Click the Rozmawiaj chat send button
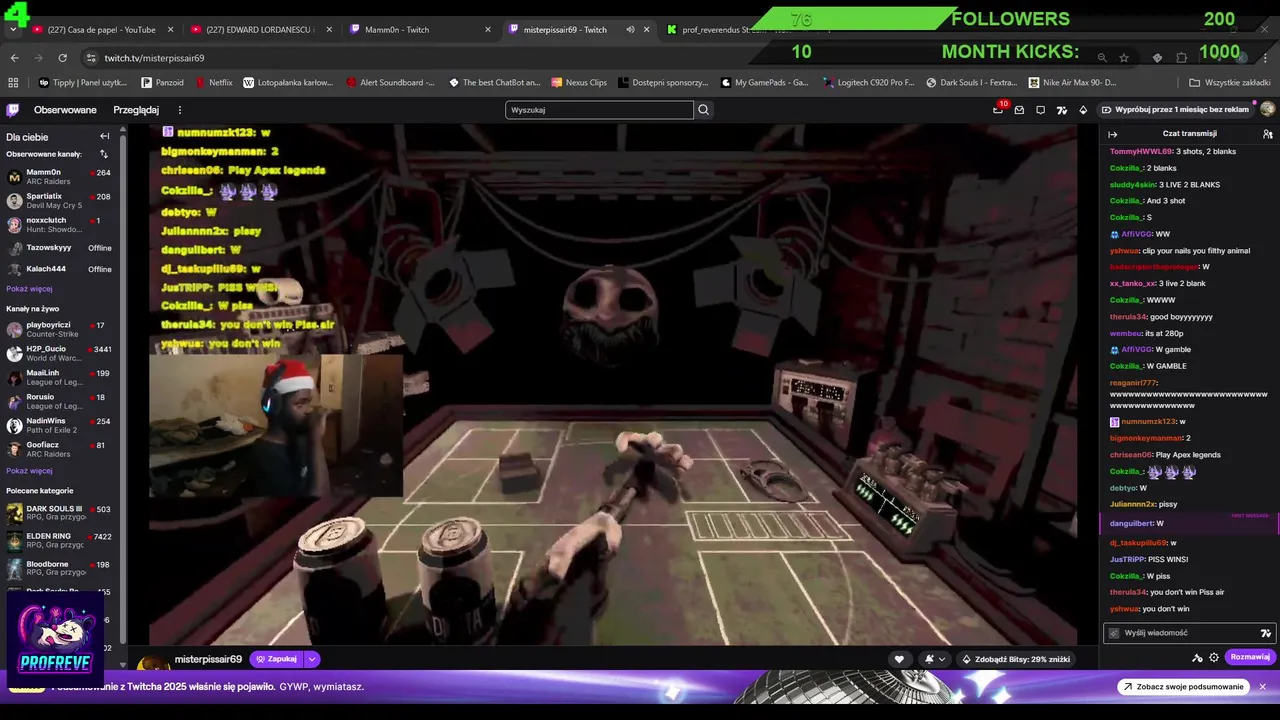Viewport: 1280px width, 720px height. tap(1250, 657)
